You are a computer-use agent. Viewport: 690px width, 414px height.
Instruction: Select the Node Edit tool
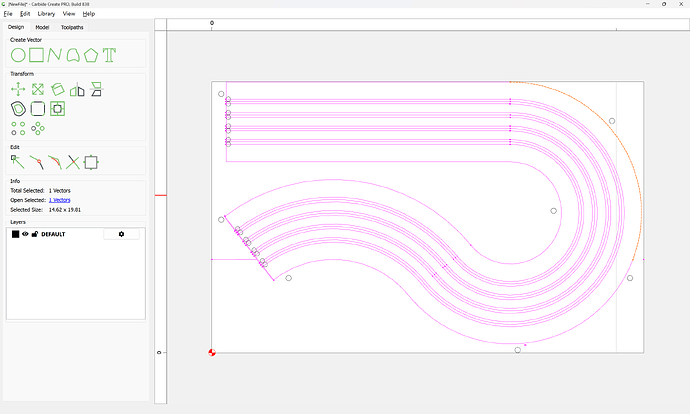(x=17, y=161)
